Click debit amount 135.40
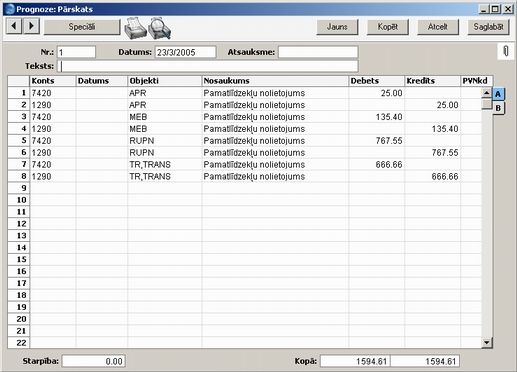Image resolution: width=517 pixels, height=372 pixels. 389,117
